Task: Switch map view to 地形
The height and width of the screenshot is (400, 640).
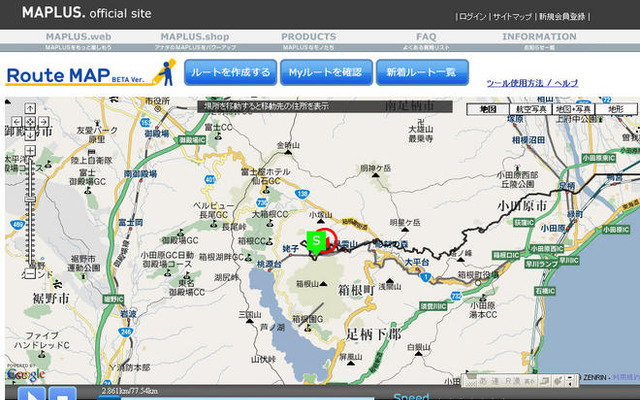Action: pyautogui.click(x=616, y=109)
